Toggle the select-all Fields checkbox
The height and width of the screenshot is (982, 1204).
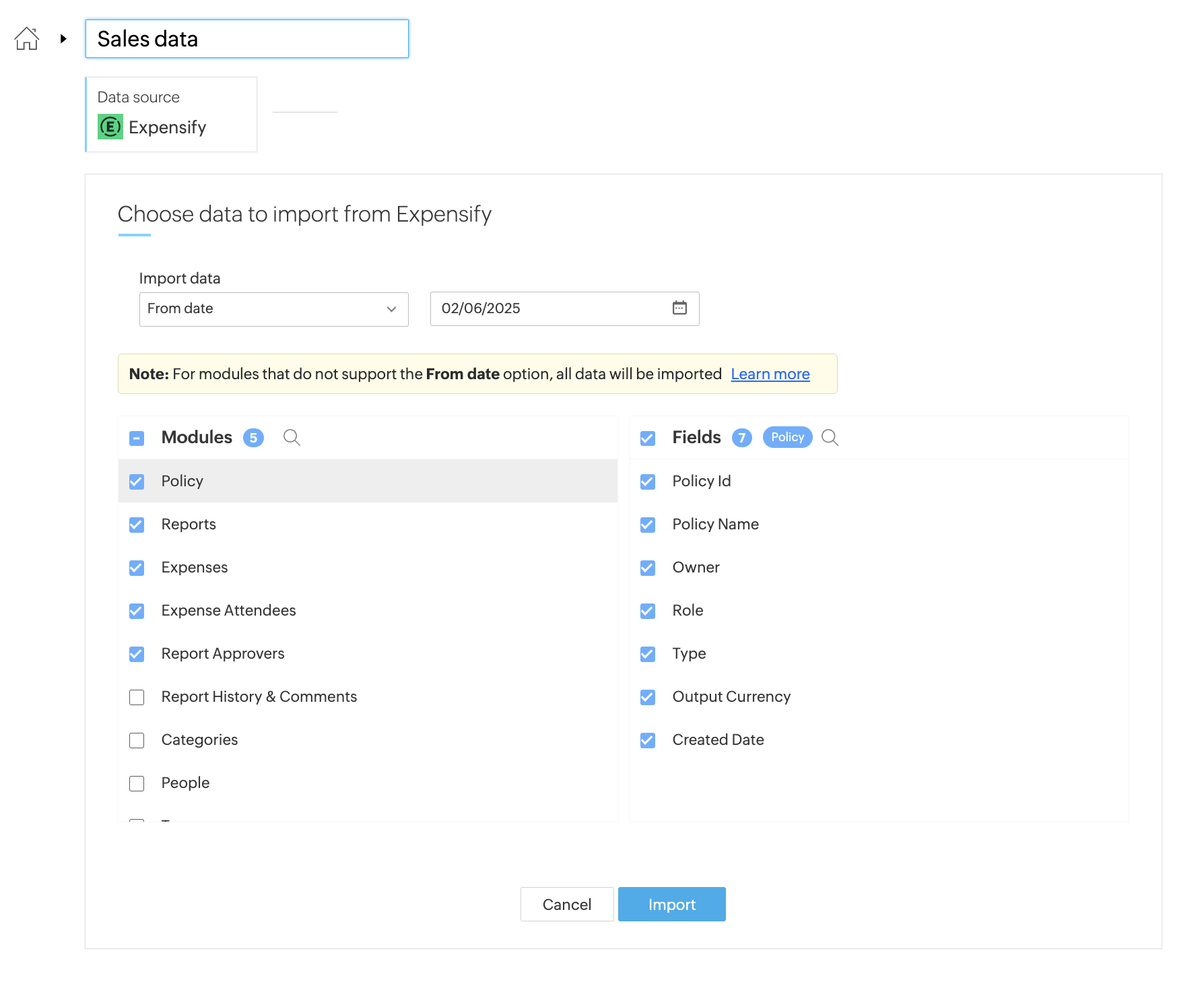pyautogui.click(x=648, y=438)
